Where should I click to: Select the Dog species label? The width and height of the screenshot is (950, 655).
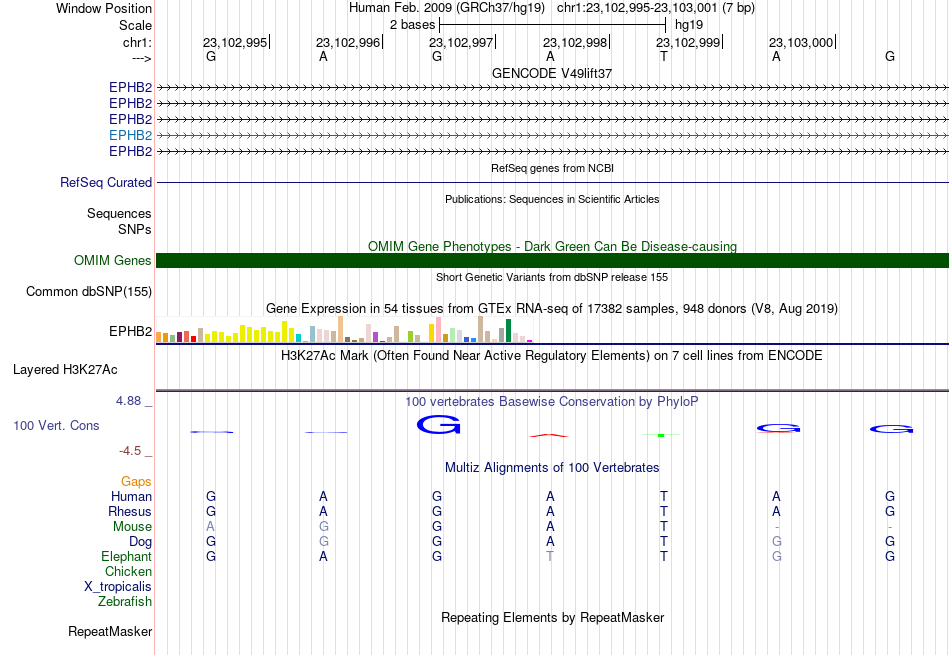[x=140, y=542]
